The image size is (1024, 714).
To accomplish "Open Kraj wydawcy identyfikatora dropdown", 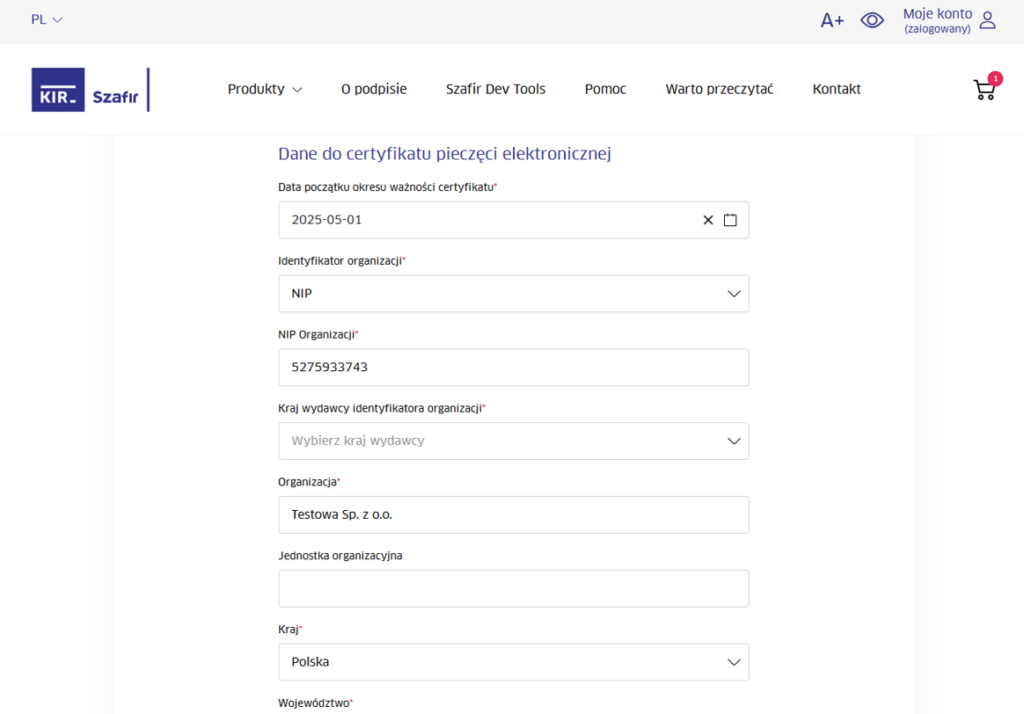I will click(x=513, y=441).
